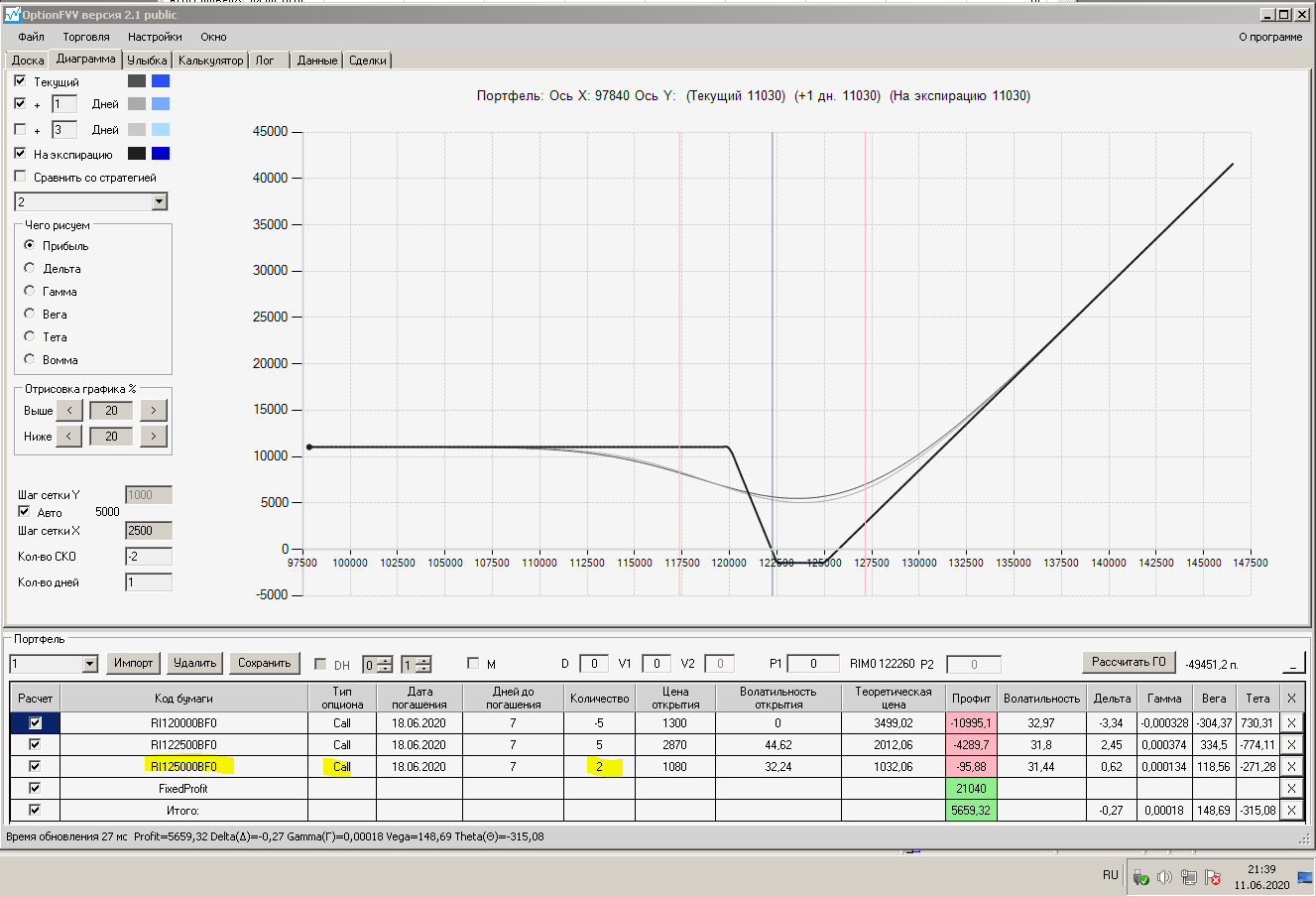1316x897 pixels.
Task: Open the Окно menu
Action: pos(213,37)
